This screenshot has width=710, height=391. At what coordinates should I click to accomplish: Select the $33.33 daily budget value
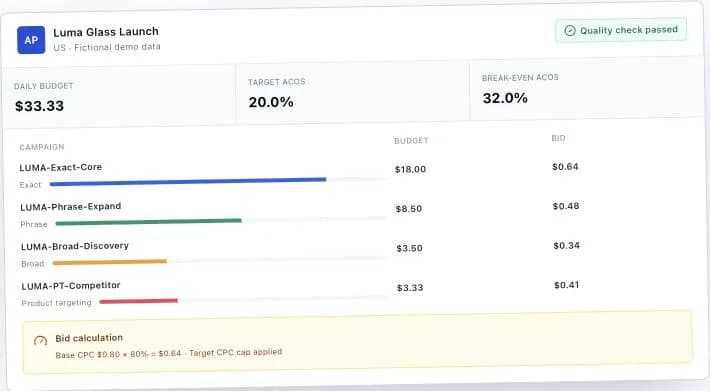click(x=39, y=106)
